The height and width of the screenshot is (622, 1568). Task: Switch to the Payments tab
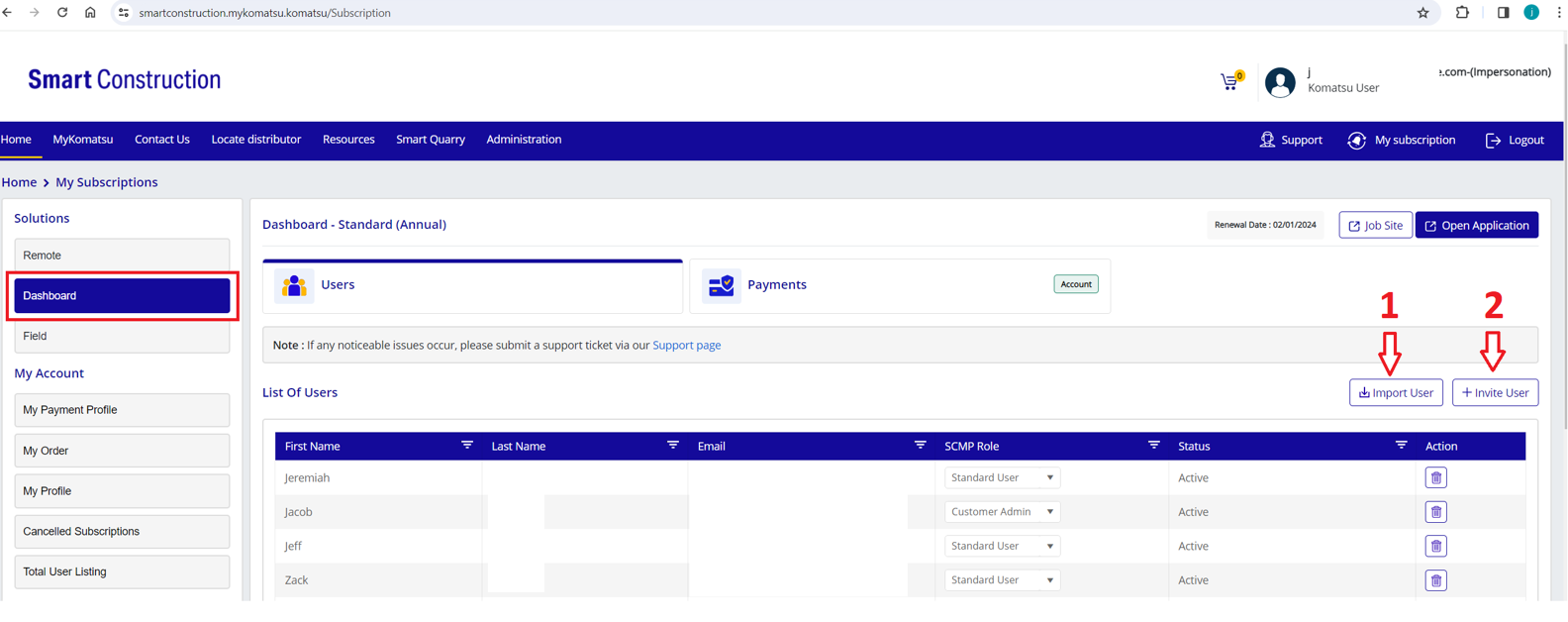(900, 286)
